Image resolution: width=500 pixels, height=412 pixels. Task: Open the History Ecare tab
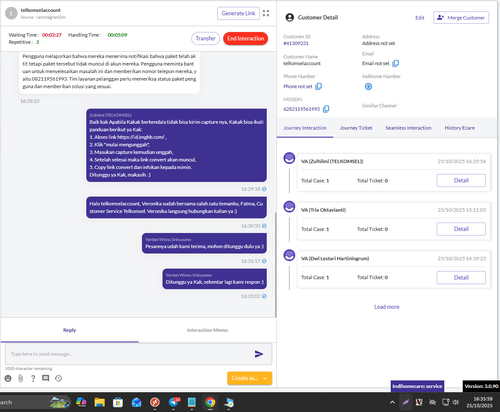point(459,128)
